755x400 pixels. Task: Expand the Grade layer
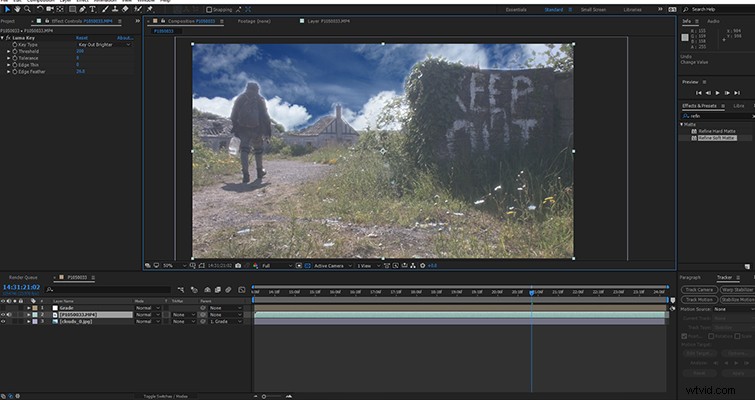[29, 308]
